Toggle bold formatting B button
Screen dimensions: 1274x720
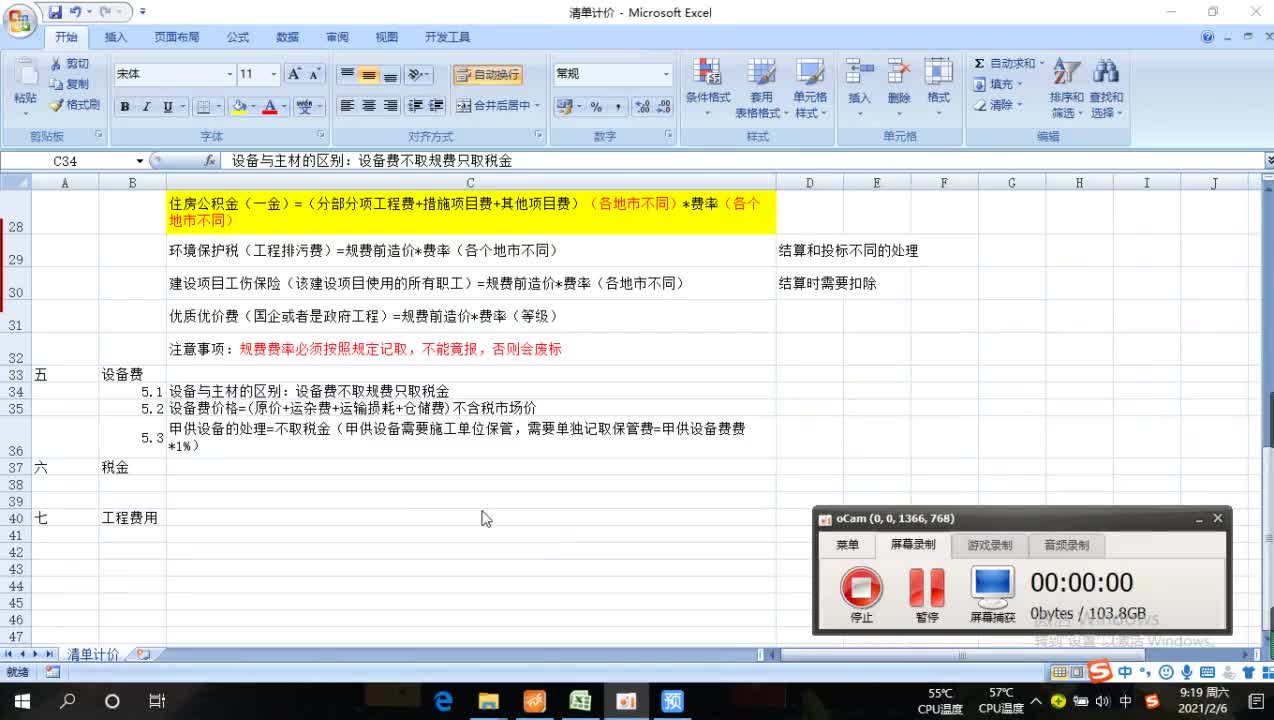coord(125,107)
